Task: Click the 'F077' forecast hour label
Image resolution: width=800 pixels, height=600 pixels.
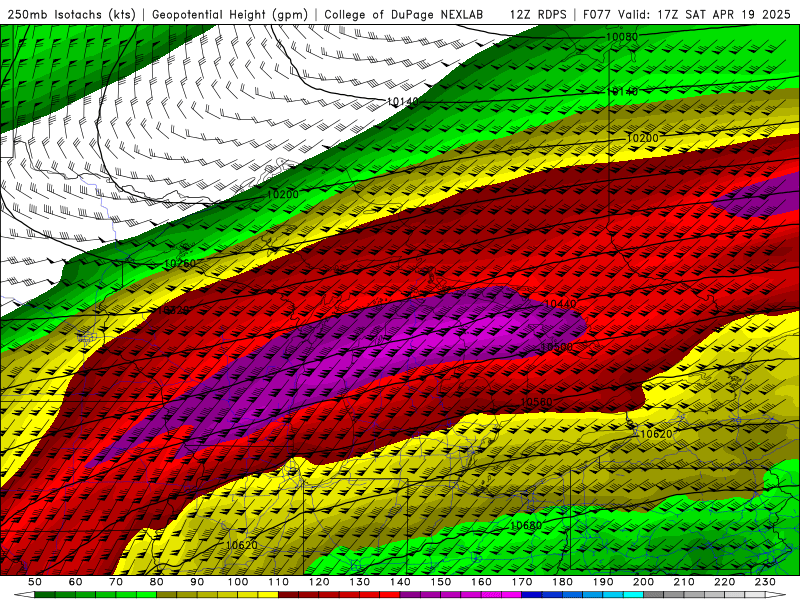Action: click(596, 15)
